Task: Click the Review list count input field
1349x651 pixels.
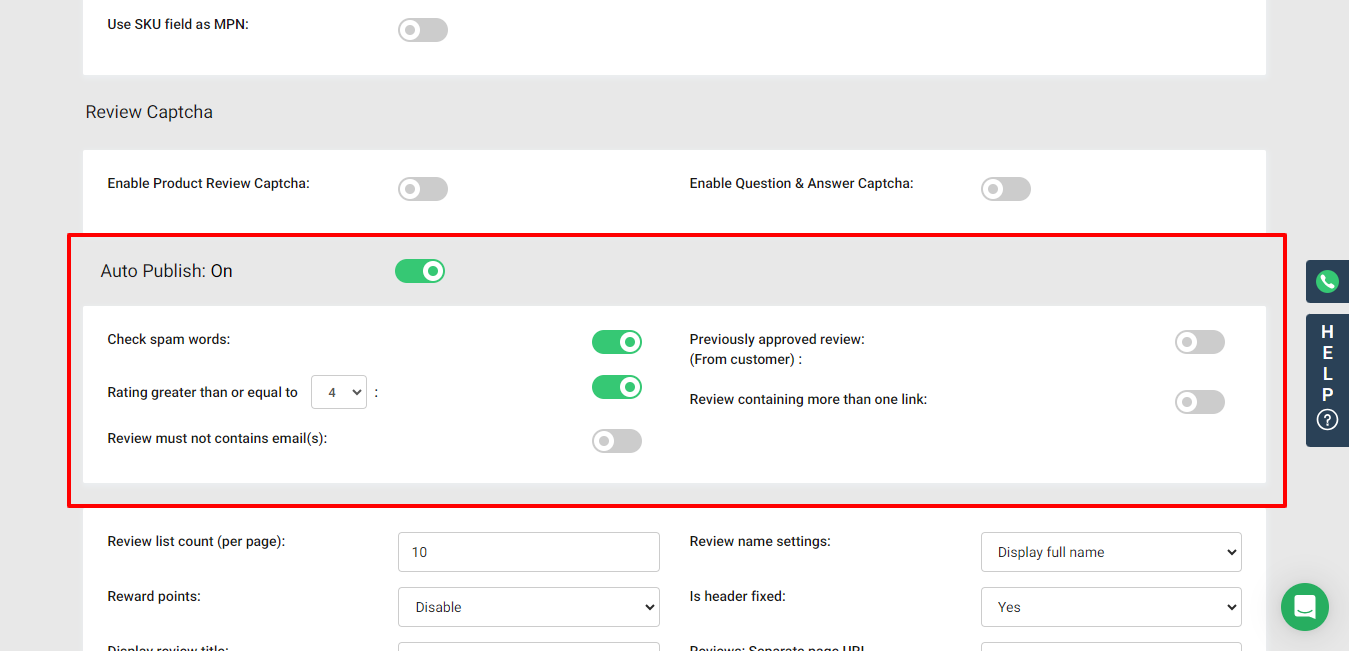Action: pos(529,552)
